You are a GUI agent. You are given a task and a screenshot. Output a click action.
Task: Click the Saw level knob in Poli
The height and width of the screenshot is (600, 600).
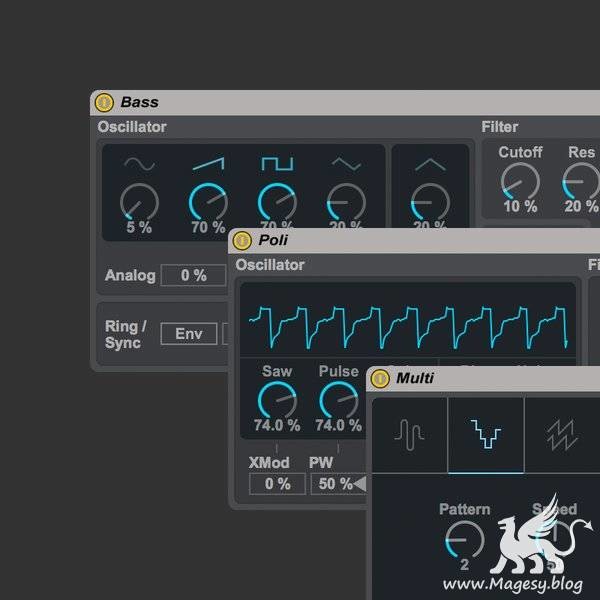(277, 400)
